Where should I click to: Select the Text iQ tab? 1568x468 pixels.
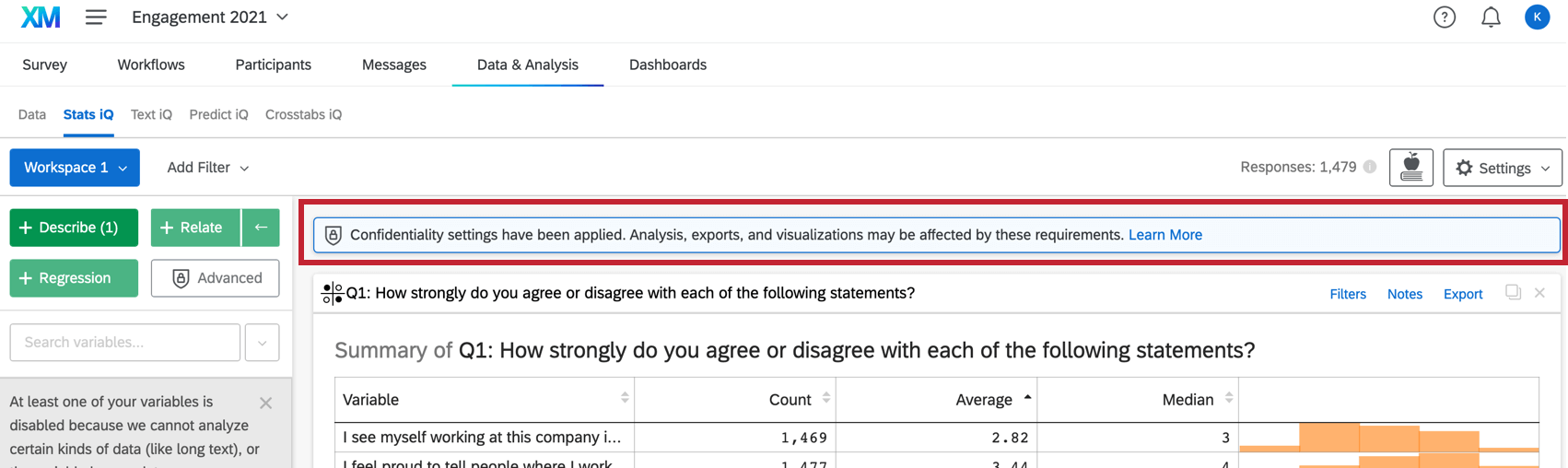click(x=151, y=114)
